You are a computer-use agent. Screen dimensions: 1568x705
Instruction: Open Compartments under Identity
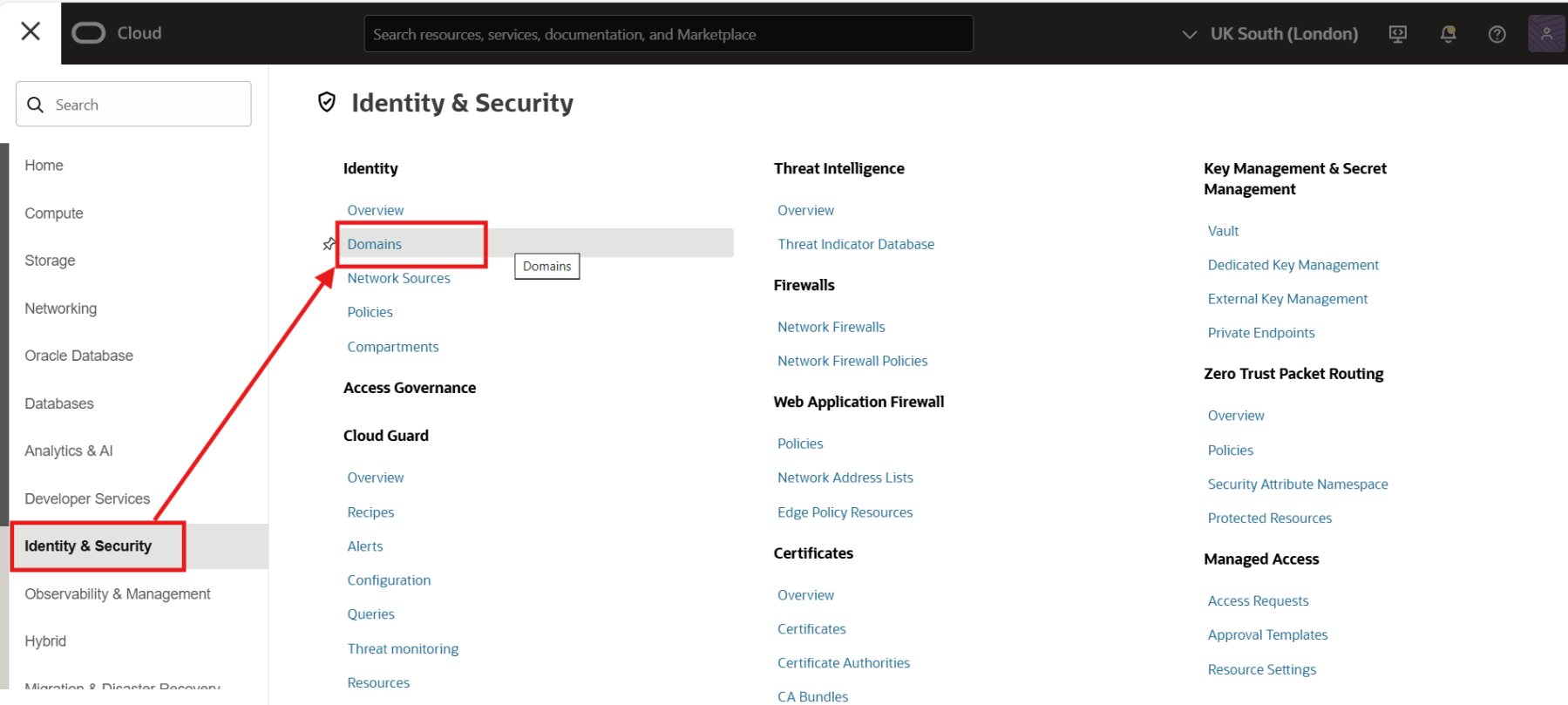coord(393,347)
